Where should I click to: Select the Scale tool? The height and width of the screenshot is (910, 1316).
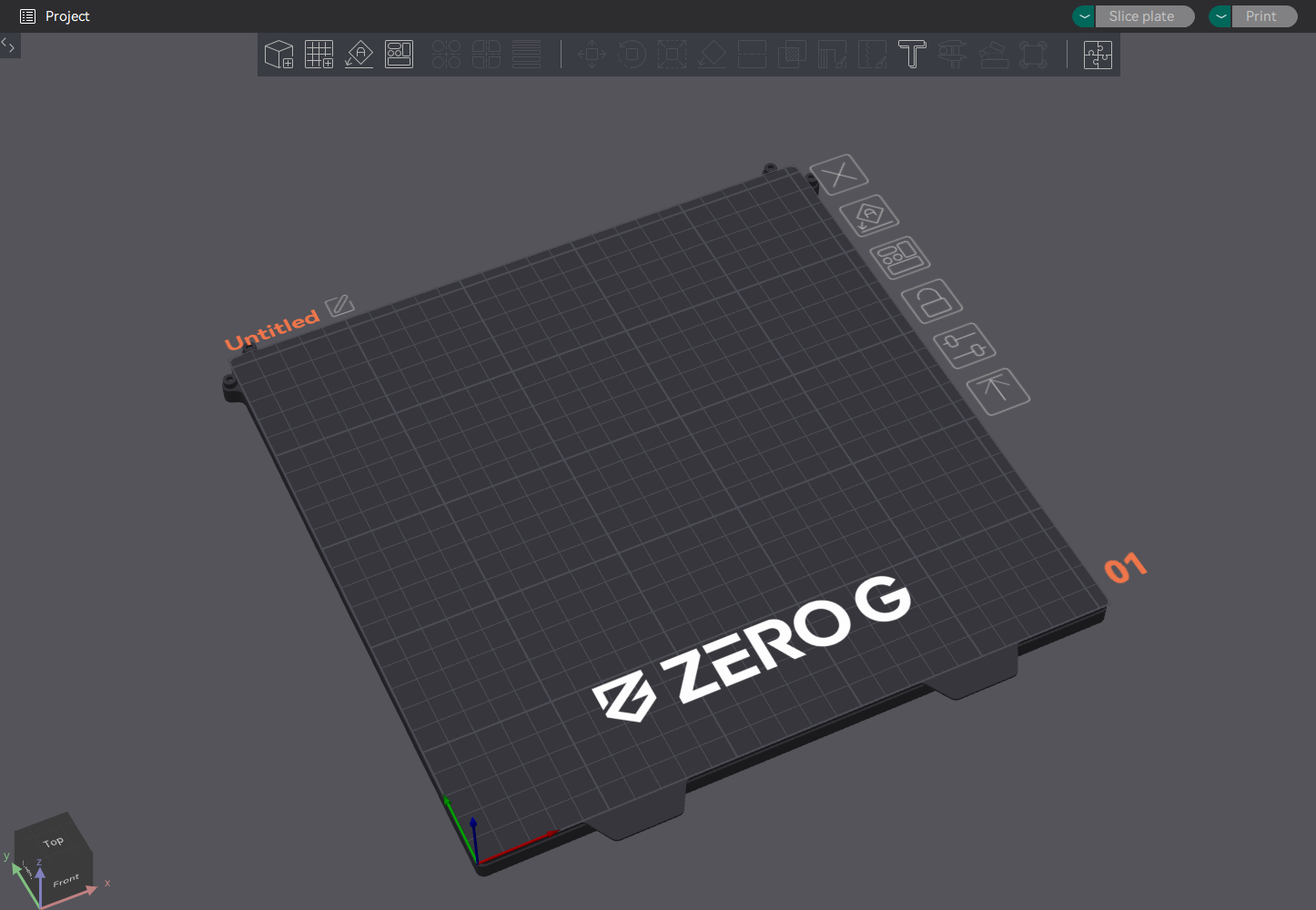pos(672,55)
